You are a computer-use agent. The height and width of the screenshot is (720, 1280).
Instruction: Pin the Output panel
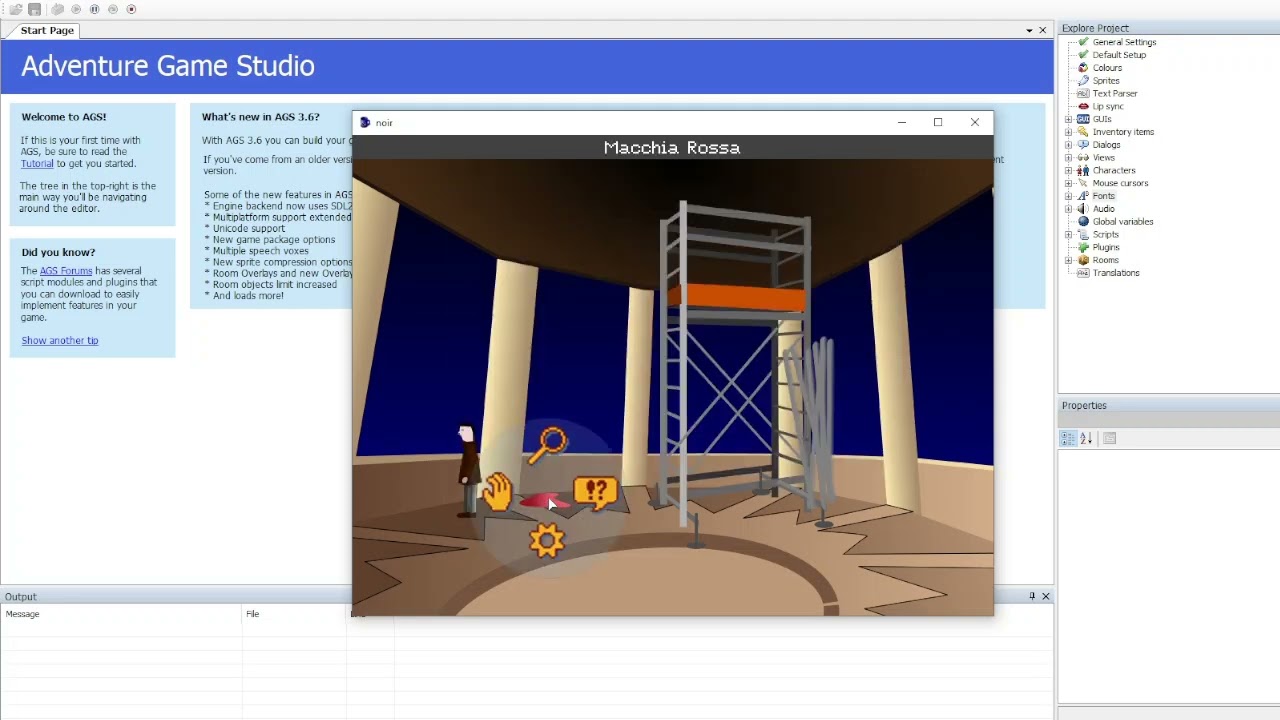pos(1032,596)
